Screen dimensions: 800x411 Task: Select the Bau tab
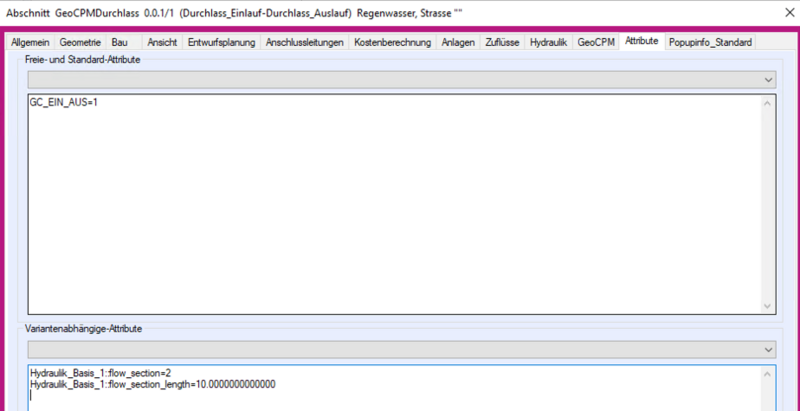click(x=120, y=43)
